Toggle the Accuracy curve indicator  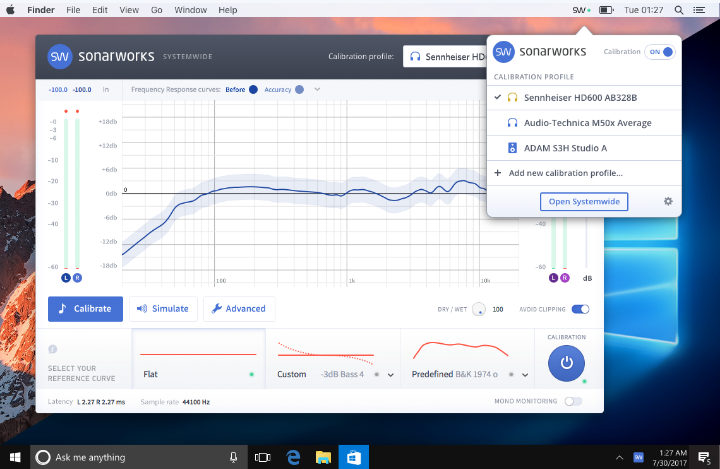point(299,90)
